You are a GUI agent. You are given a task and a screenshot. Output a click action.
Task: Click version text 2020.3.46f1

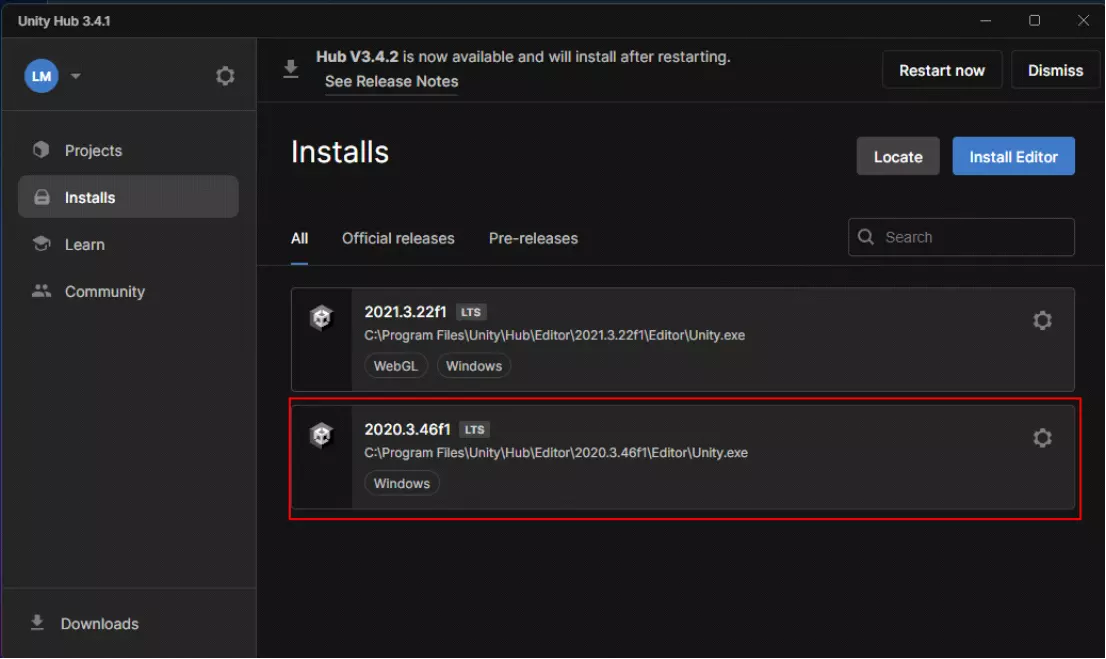(407, 429)
